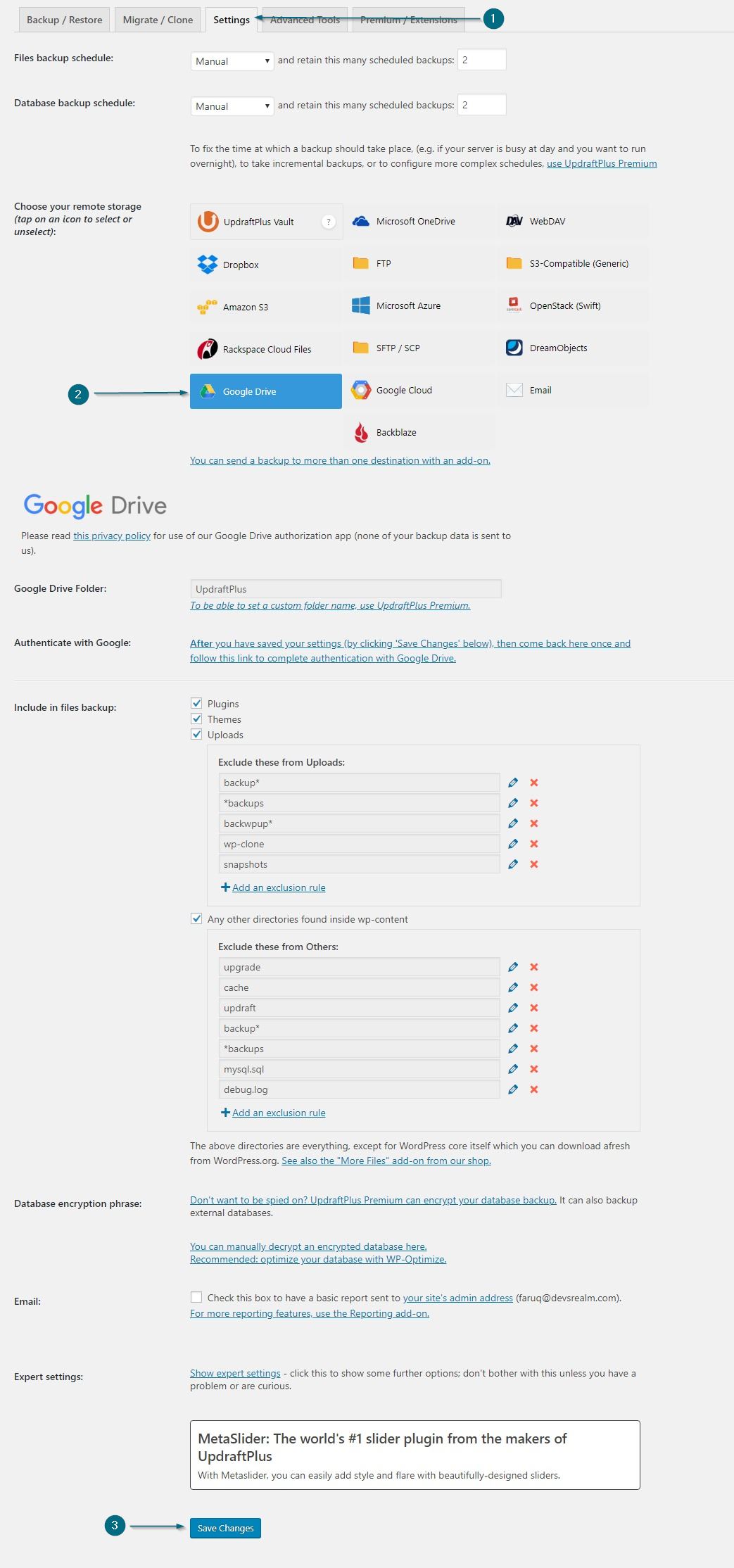Viewport: 734px width, 1568px height.
Task: Uncheck the Plugins backup checkbox
Action: coord(196,703)
